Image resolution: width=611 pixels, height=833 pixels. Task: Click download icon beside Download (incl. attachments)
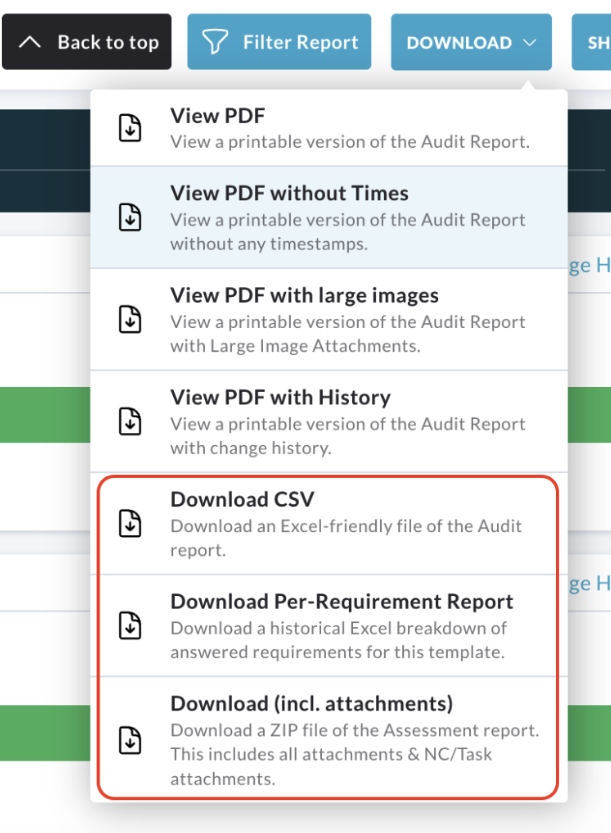tap(130, 740)
